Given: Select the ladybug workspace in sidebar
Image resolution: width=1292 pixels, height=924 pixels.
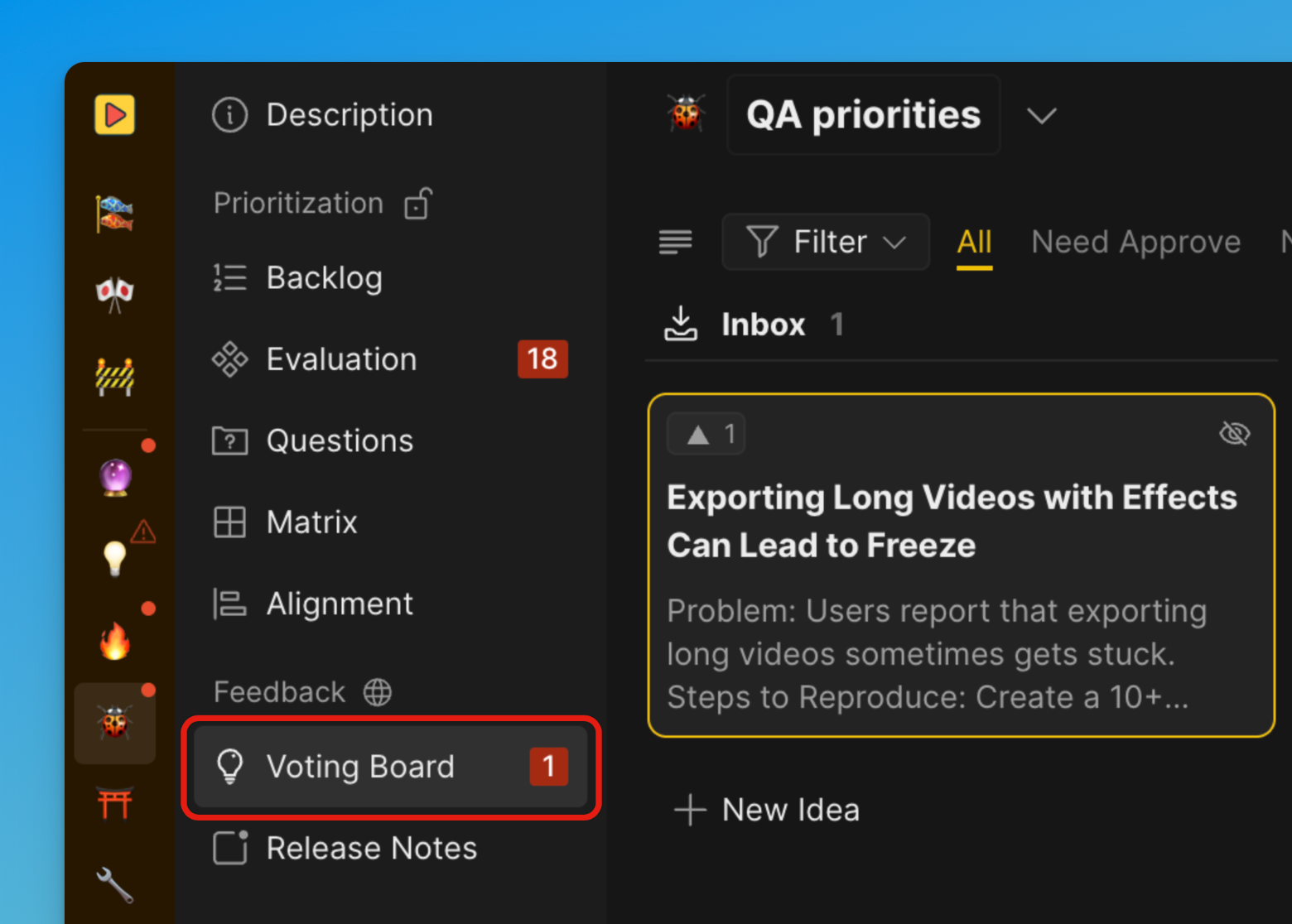Looking at the screenshot, I should pyautogui.click(x=114, y=723).
